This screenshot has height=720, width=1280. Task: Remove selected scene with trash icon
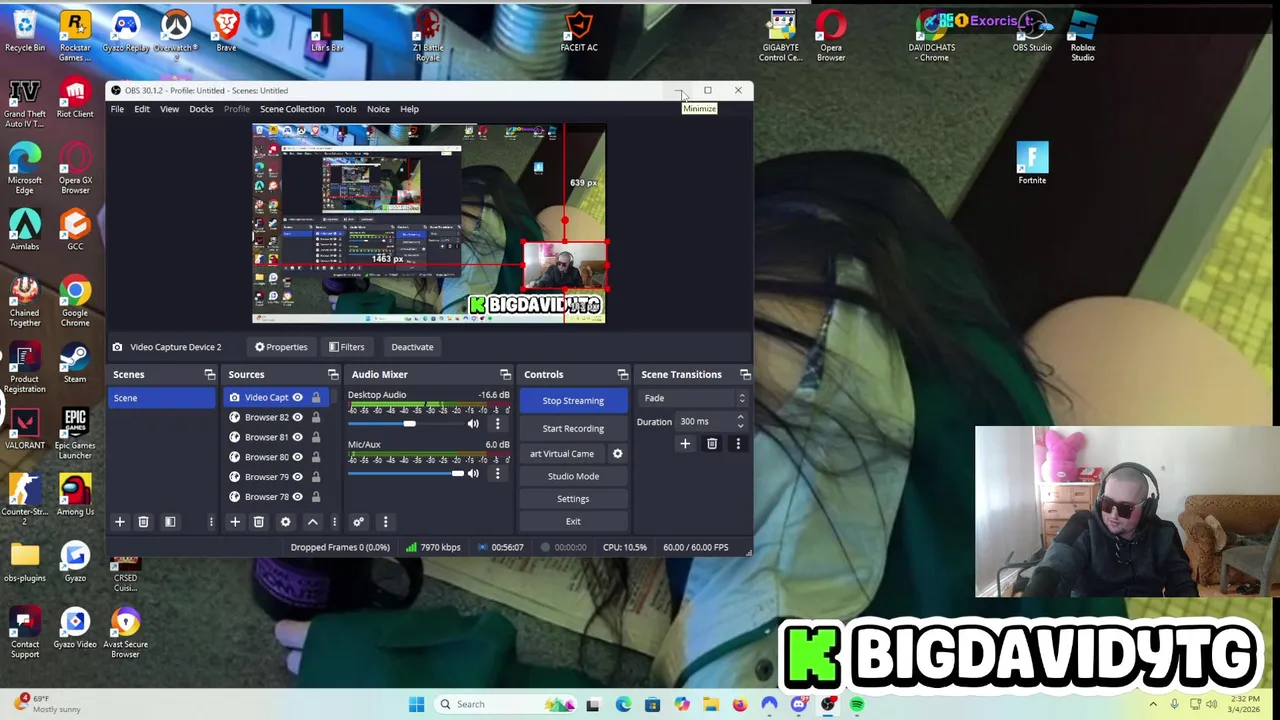[143, 522]
